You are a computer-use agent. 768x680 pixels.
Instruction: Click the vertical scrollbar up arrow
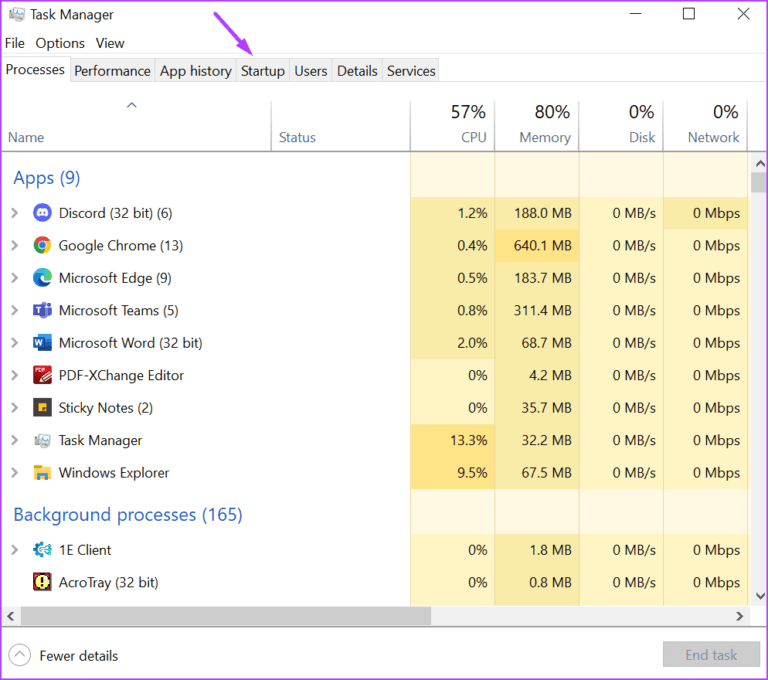pyautogui.click(x=760, y=164)
